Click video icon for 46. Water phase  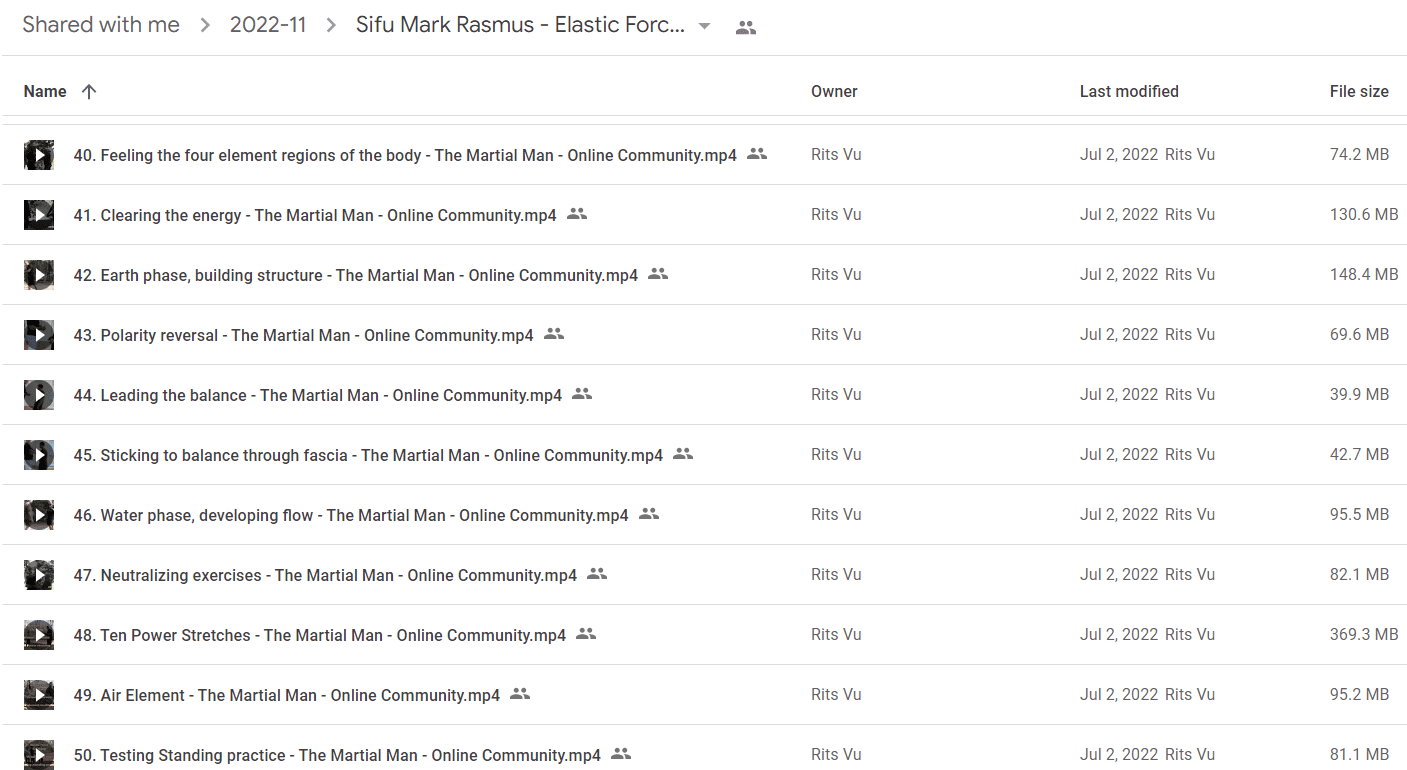(x=39, y=515)
